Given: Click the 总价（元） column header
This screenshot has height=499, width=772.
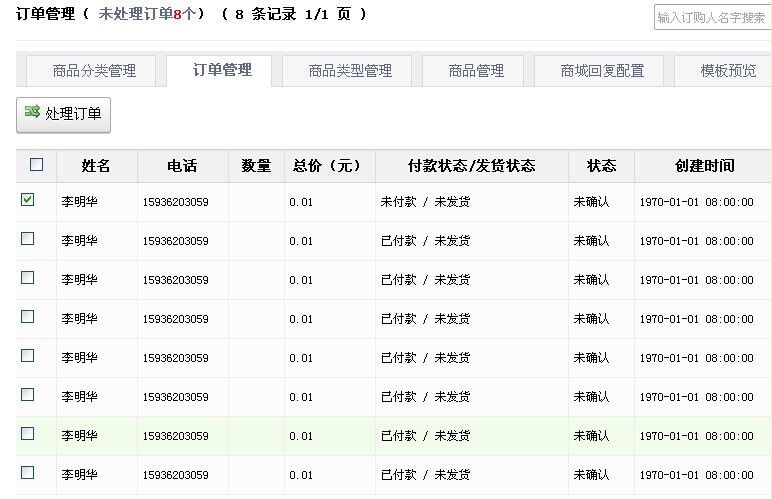Looking at the screenshot, I should coord(329,166).
